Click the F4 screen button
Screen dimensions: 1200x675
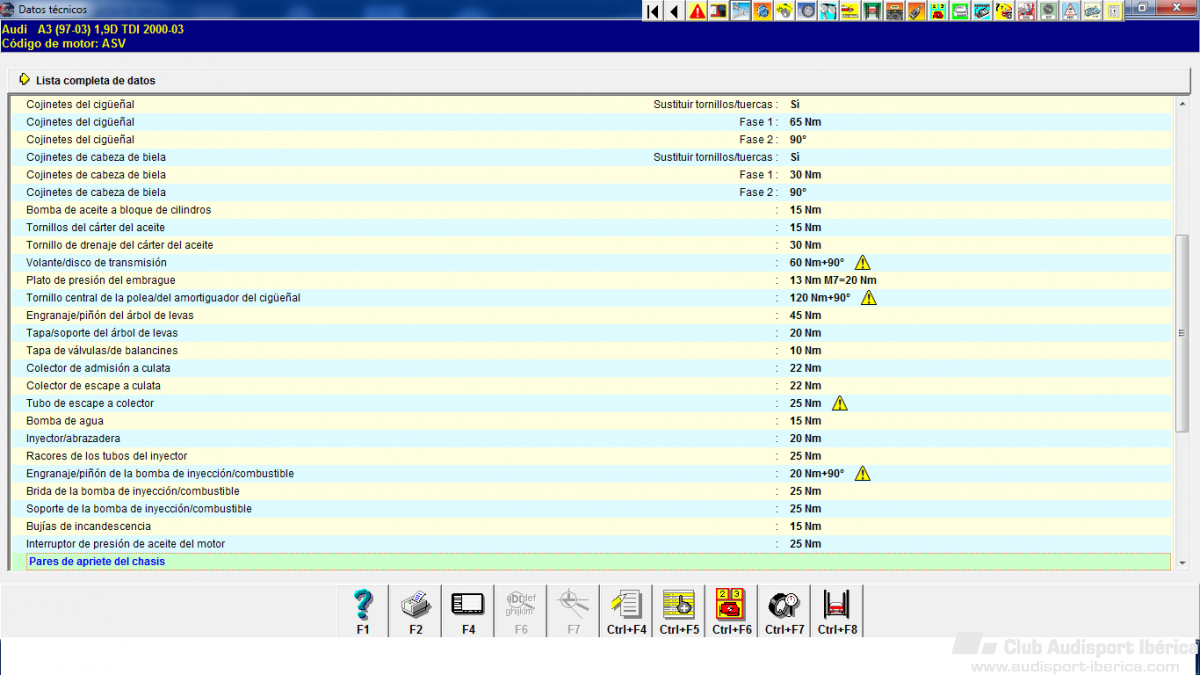pyautogui.click(x=468, y=611)
